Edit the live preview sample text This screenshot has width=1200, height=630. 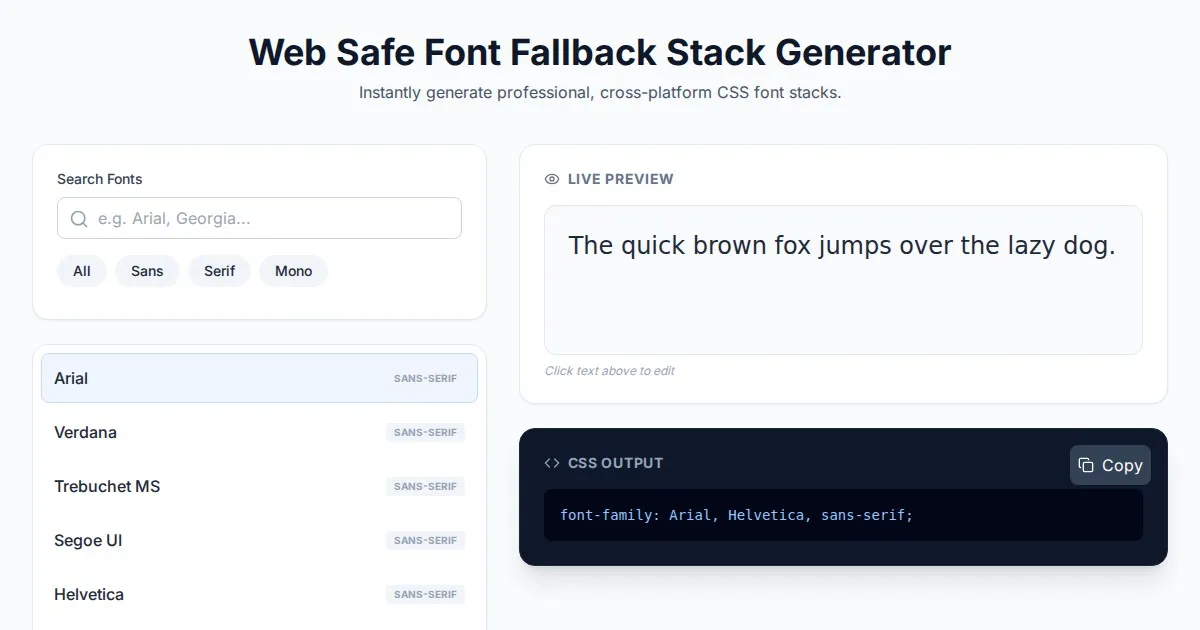pyautogui.click(x=842, y=246)
